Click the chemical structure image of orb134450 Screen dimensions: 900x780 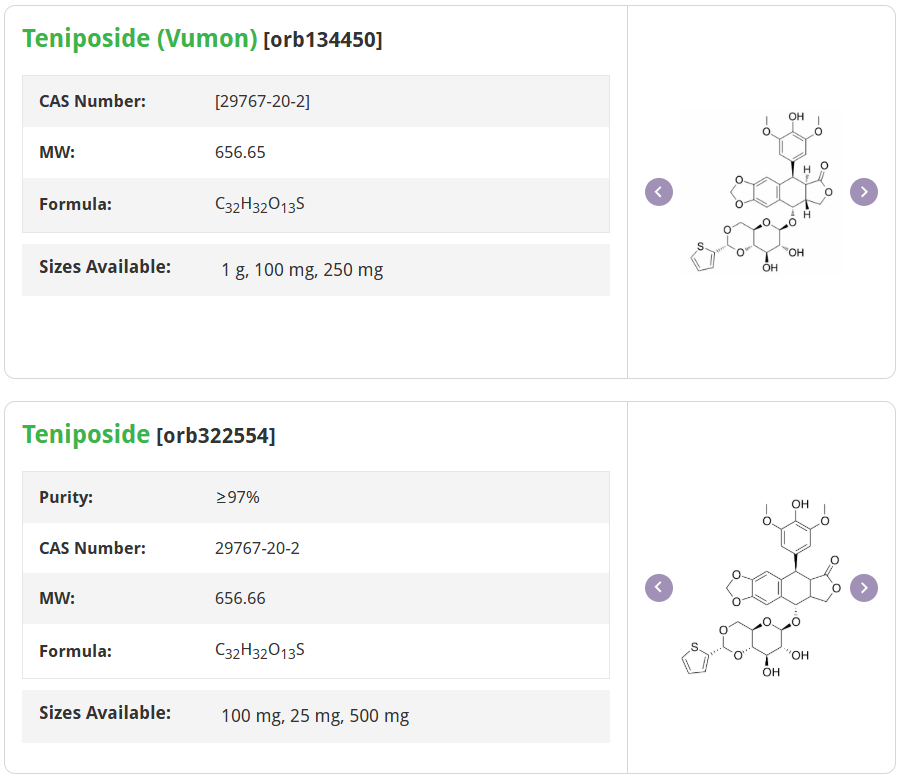coord(762,192)
